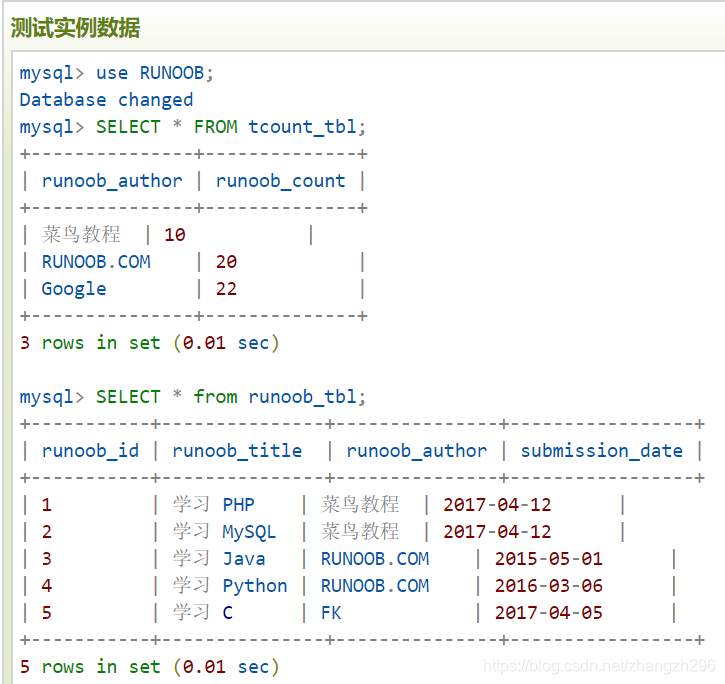725x684 pixels.
Task: Click the '3 rows in set (0.01 sec)' line
Action: pyautogui.click(x=149, y=343)
